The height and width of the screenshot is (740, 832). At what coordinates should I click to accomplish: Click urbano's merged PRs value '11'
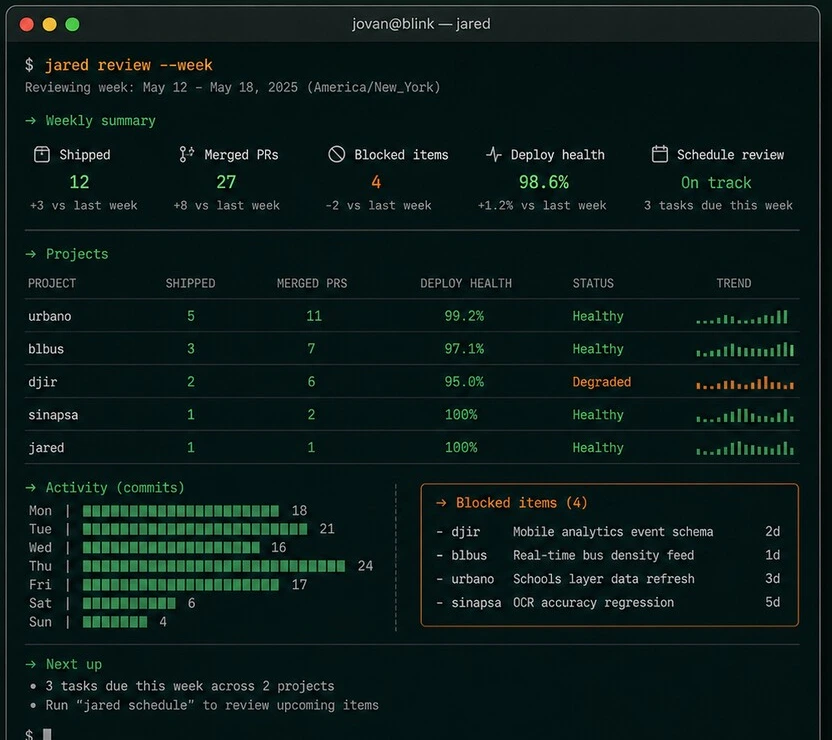click(314, 317)
